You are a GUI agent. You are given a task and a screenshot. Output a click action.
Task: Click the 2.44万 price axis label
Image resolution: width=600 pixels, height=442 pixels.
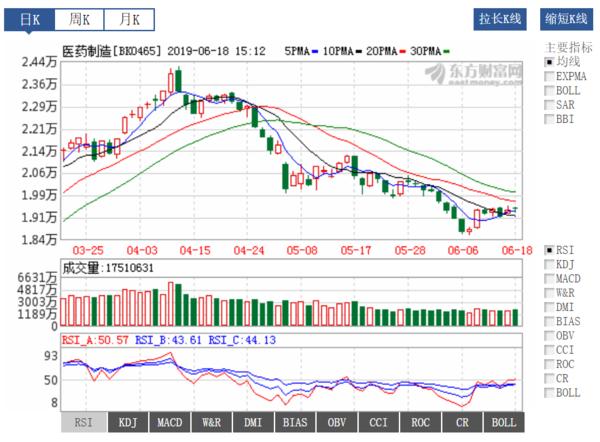[x=39, y=62]
